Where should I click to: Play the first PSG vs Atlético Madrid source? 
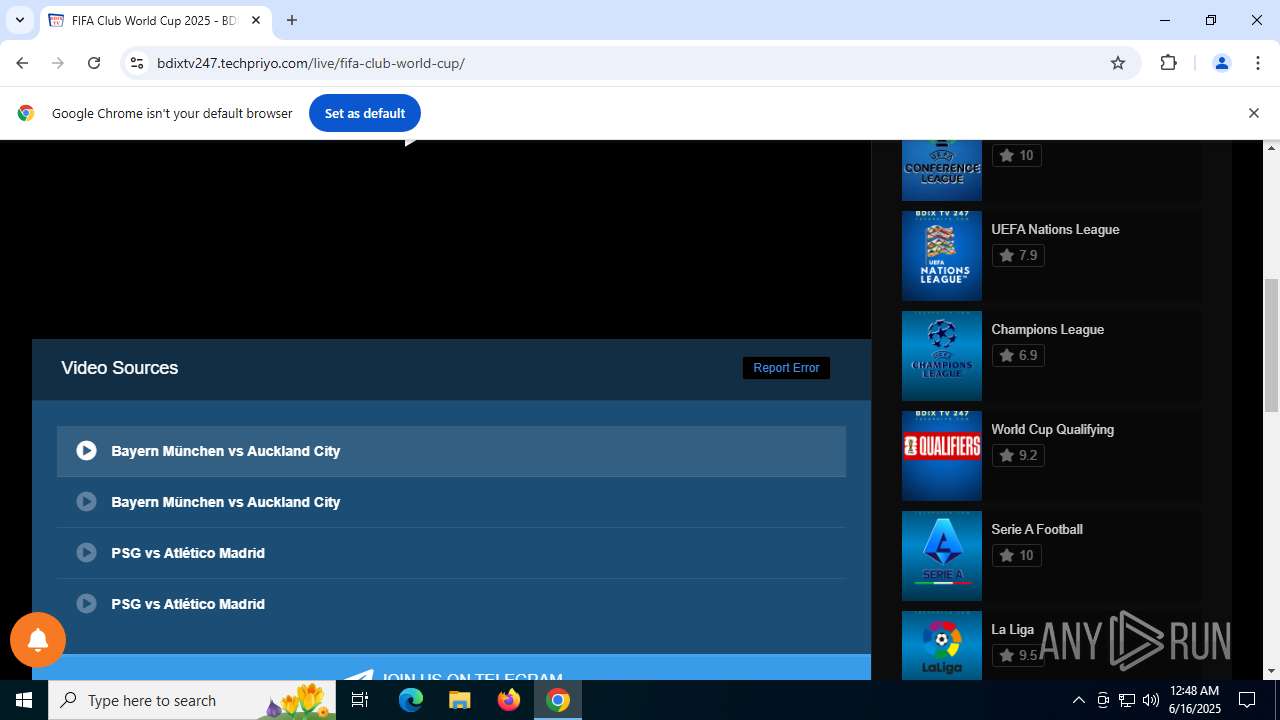(451, 553)
